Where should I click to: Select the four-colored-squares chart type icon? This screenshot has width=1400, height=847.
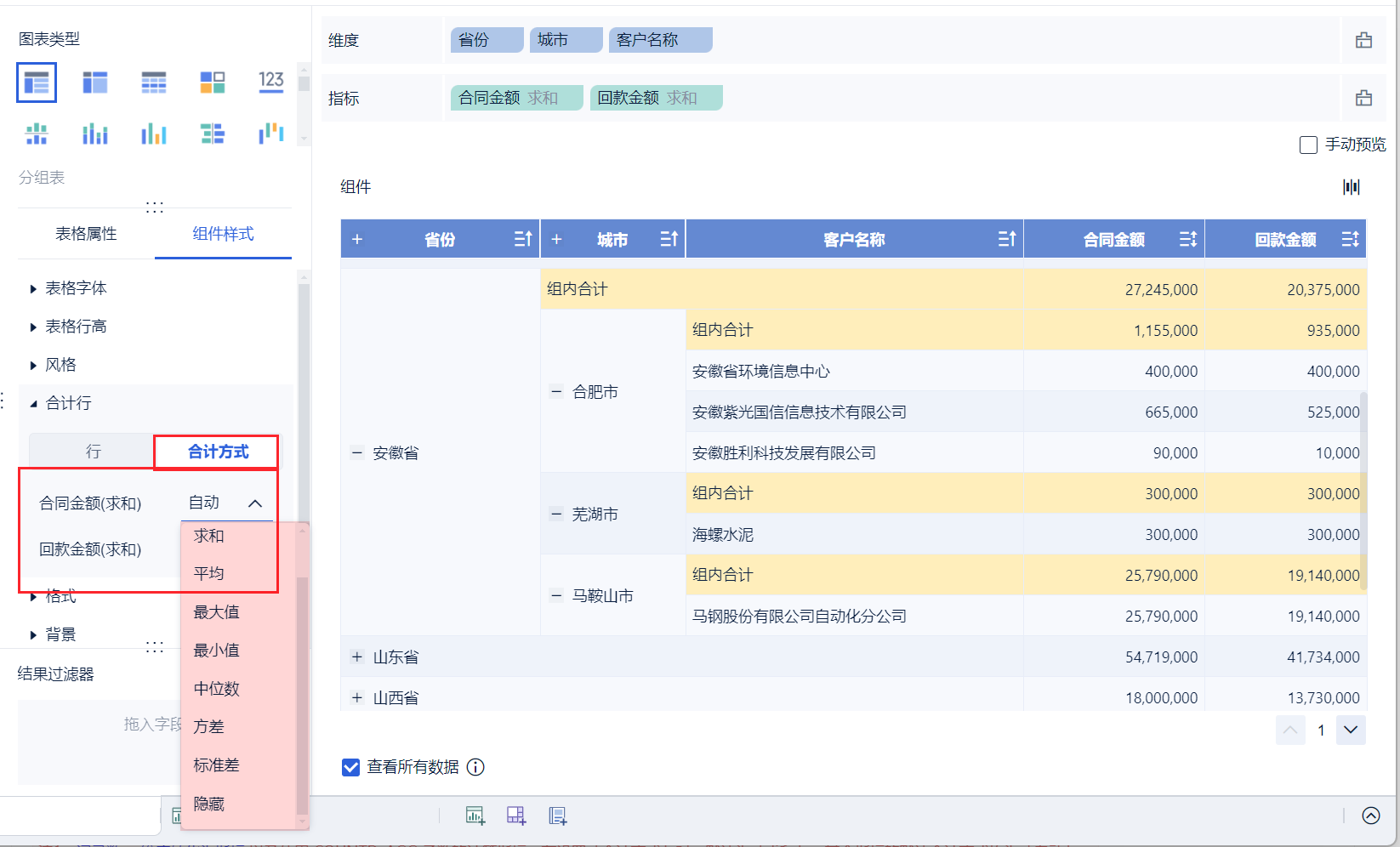pyautogui.click(x=213, y=82)
